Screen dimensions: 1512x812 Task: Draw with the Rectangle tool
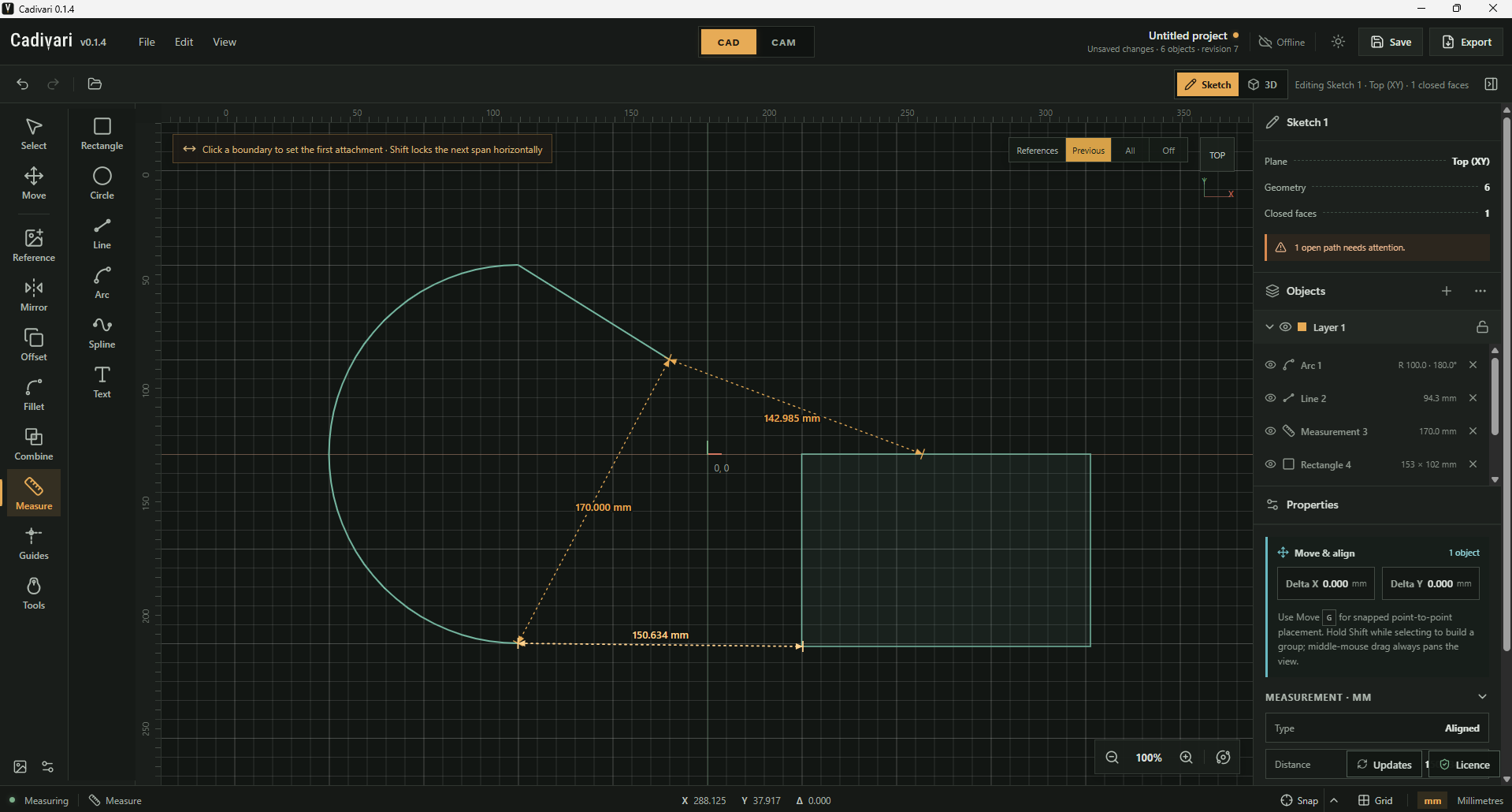[x=102, y=134]
